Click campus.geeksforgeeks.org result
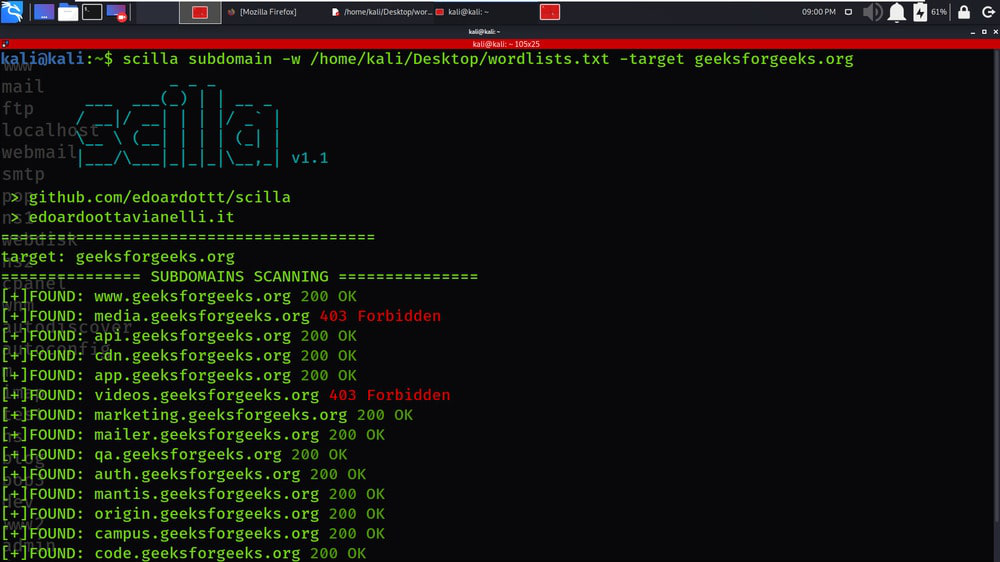This screenshot has height=562, width=1000. point(206,533)
